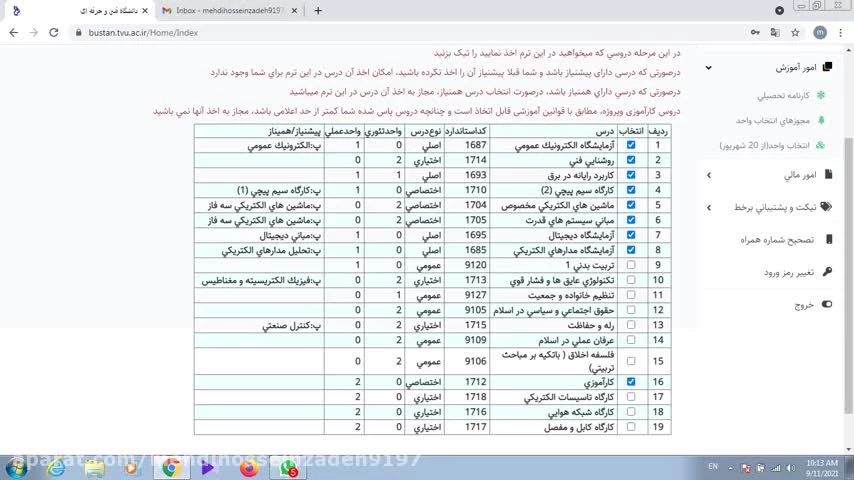The width and height of the screenshot is (854, 480).
Task: Go back using the browser back arrow
Action: 13,32
